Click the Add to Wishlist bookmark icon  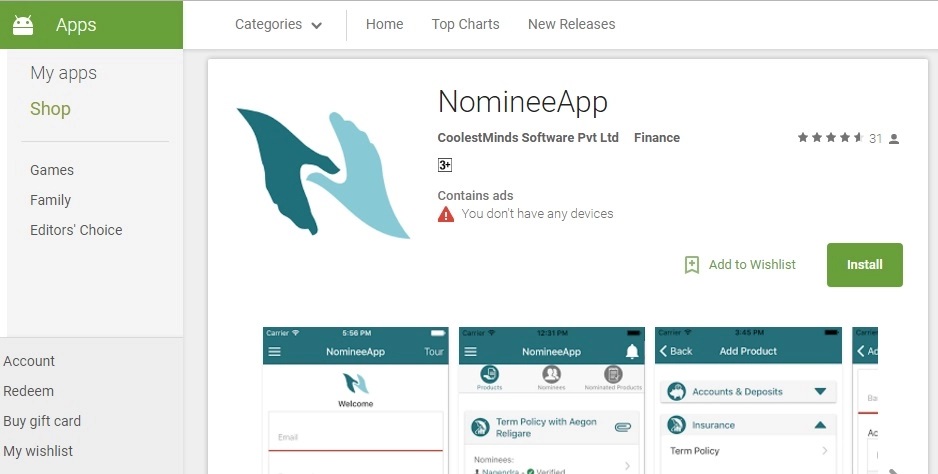[692, 265]
